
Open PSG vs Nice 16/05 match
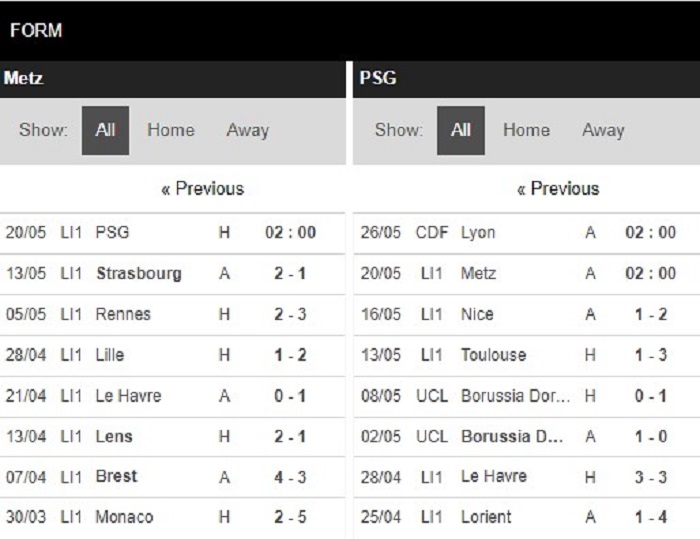pos(527,314)
